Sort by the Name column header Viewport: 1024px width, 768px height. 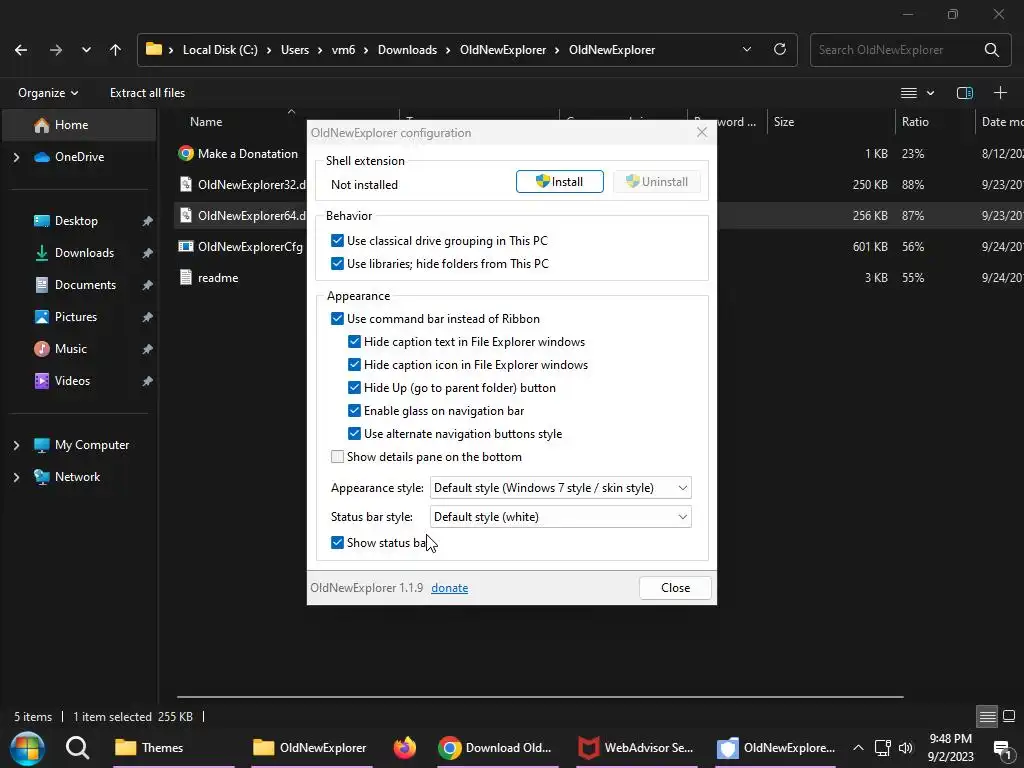206,122
